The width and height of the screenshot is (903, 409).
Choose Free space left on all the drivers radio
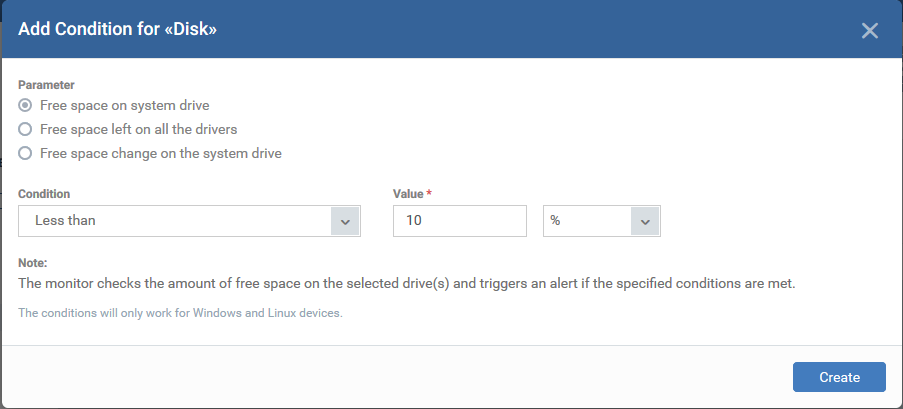tap(25, 129)
